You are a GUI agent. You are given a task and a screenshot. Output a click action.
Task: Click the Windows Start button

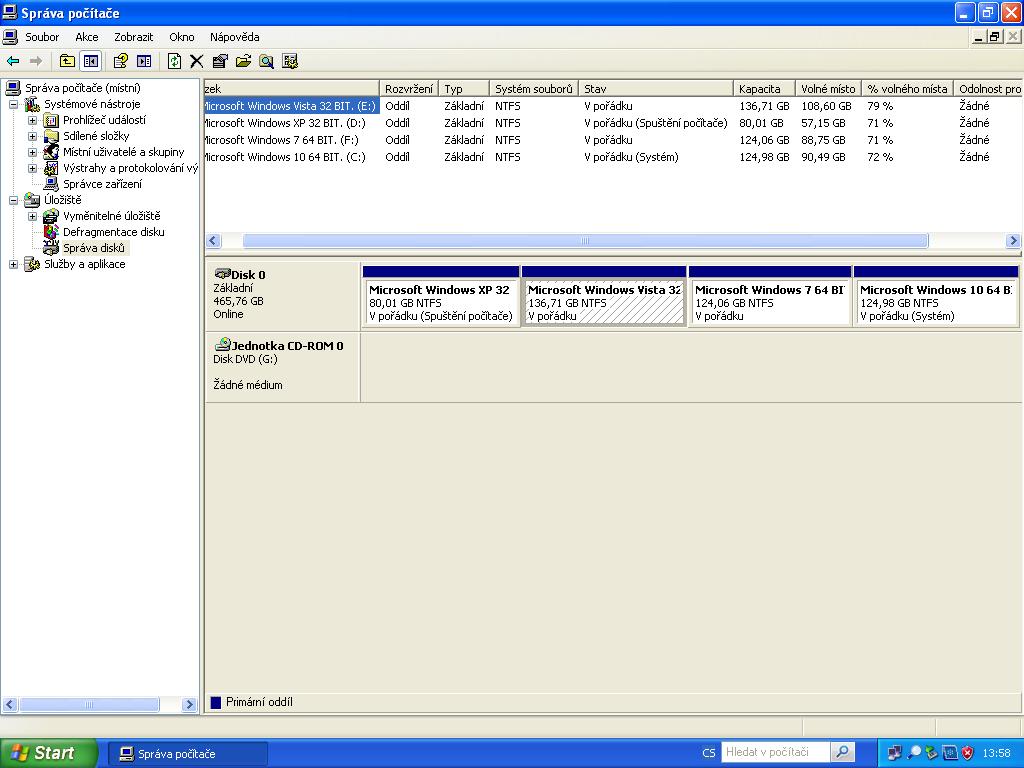click(x=48, y=753)
